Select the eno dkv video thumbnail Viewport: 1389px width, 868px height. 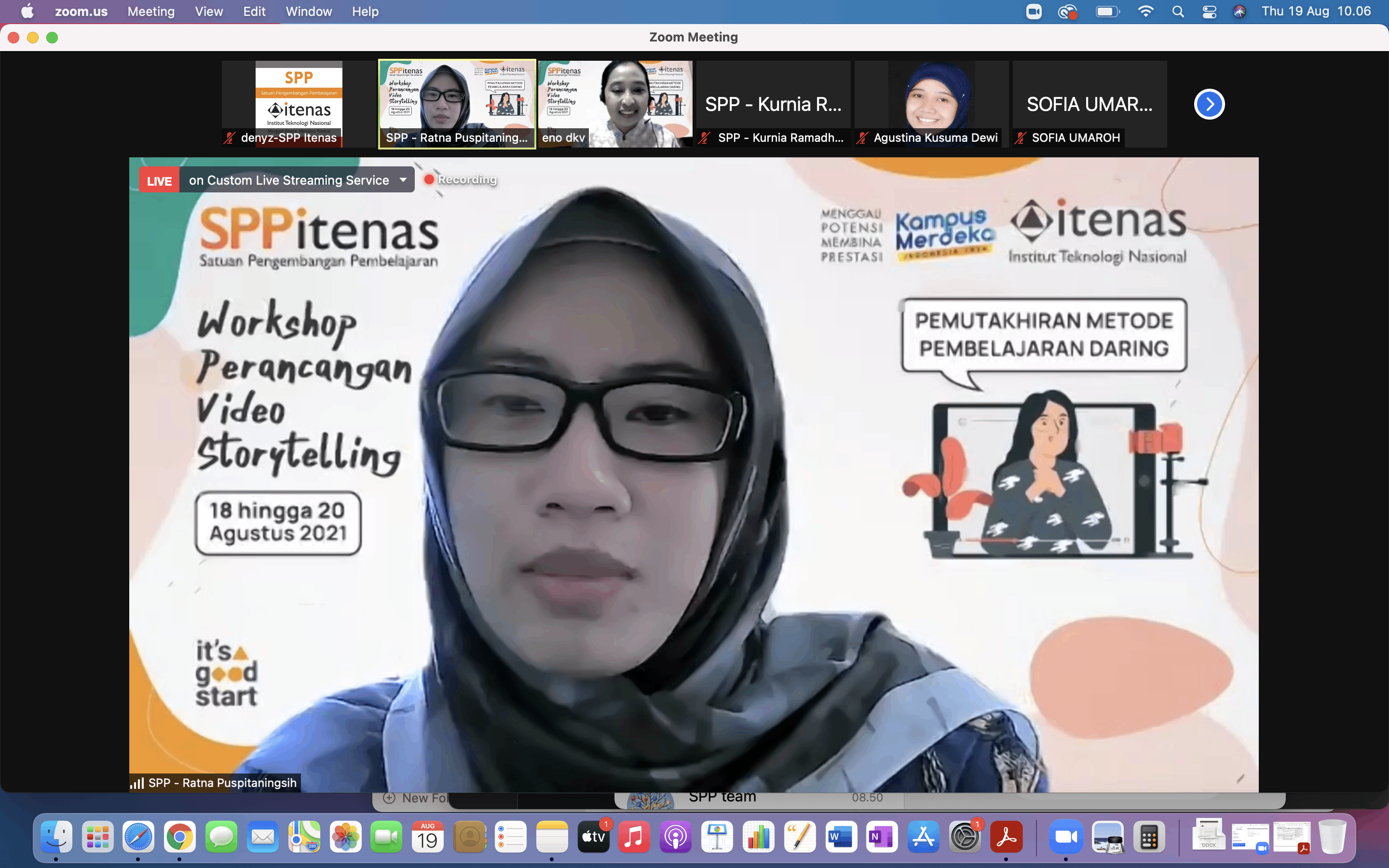coord(615,104)
